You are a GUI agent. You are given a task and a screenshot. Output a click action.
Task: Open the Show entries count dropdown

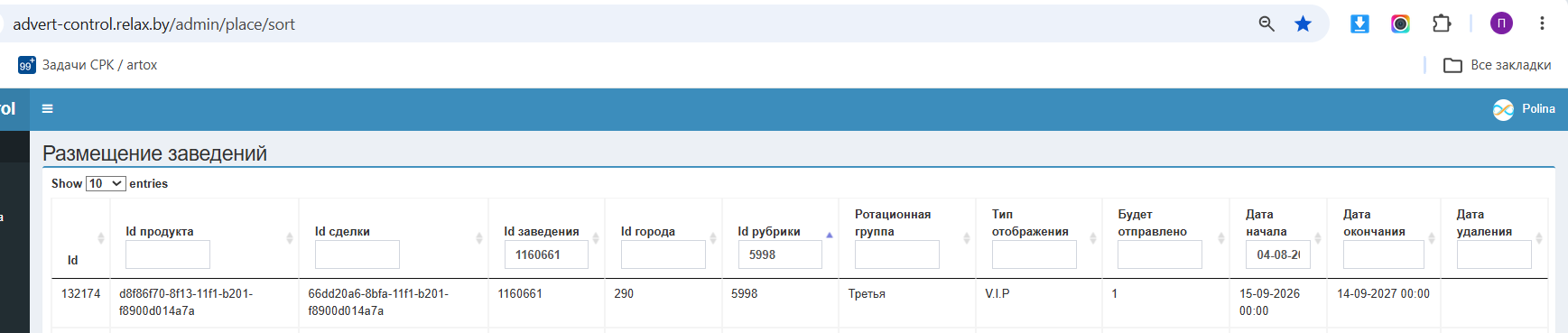106,183
